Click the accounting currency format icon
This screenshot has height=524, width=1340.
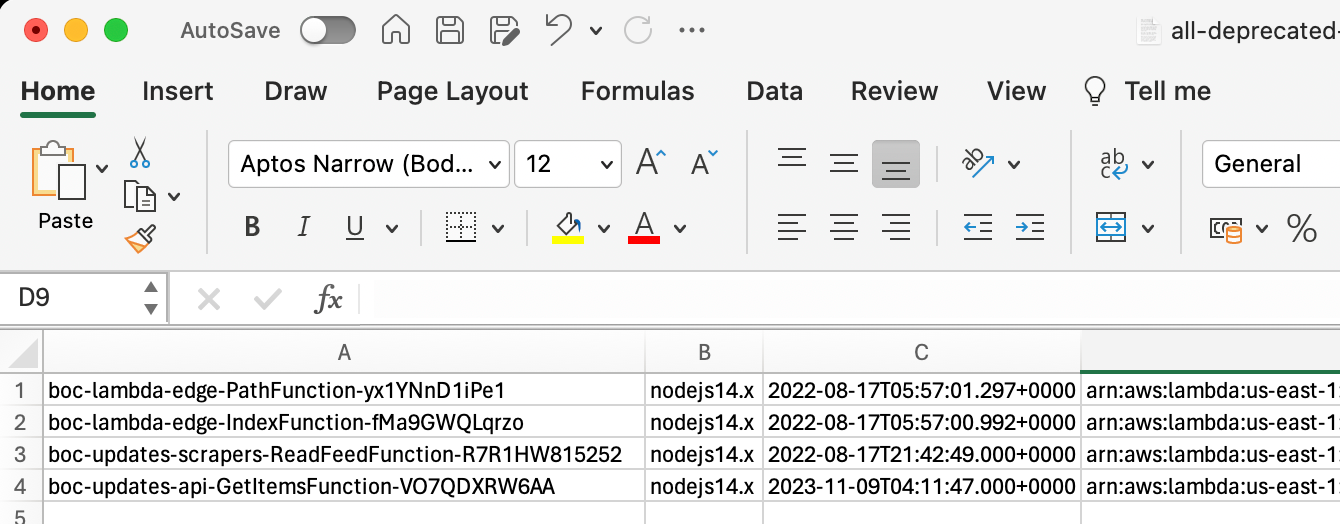1225,229
